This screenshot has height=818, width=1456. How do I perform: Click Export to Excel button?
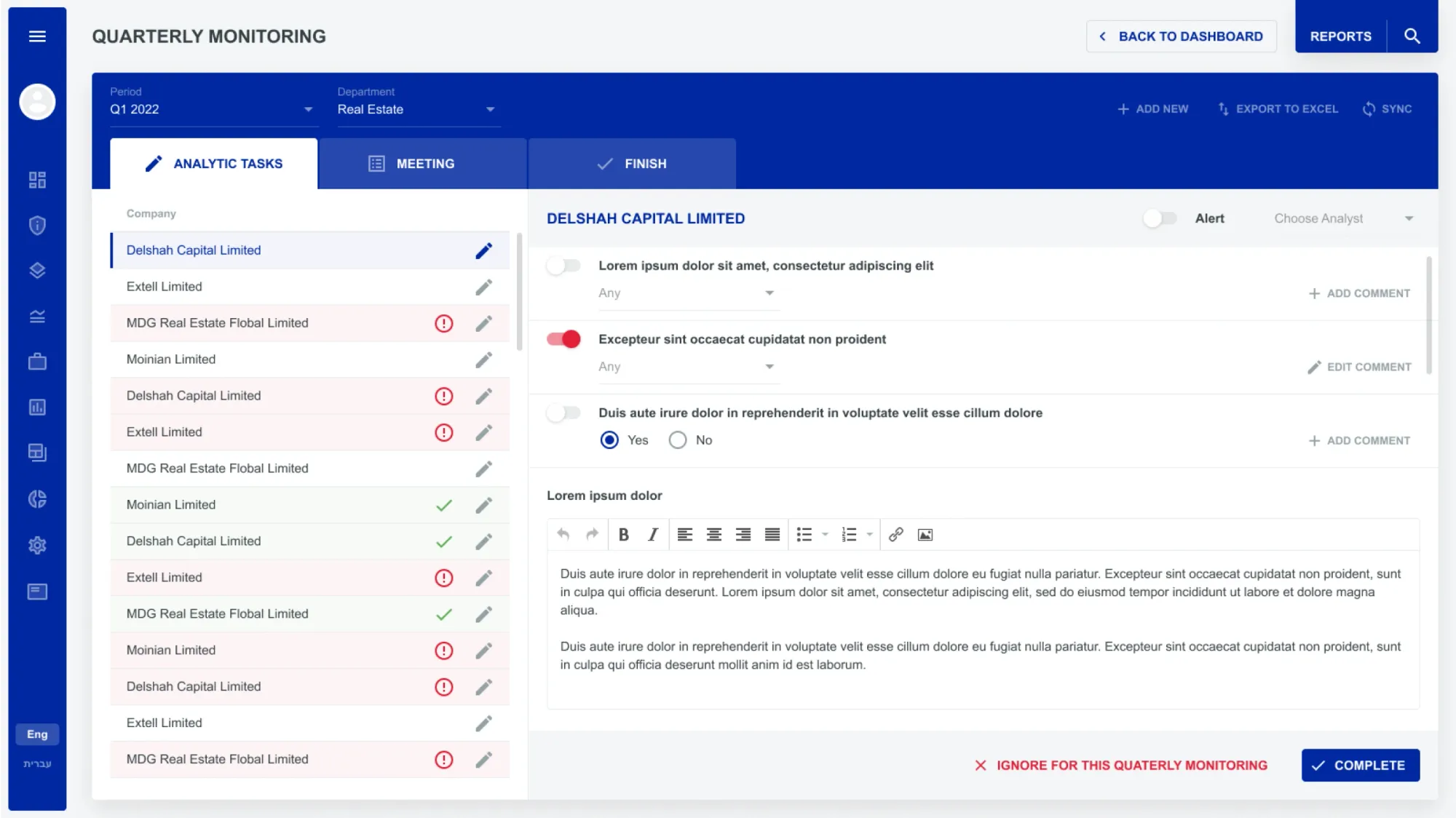[x=1278, y=109]
